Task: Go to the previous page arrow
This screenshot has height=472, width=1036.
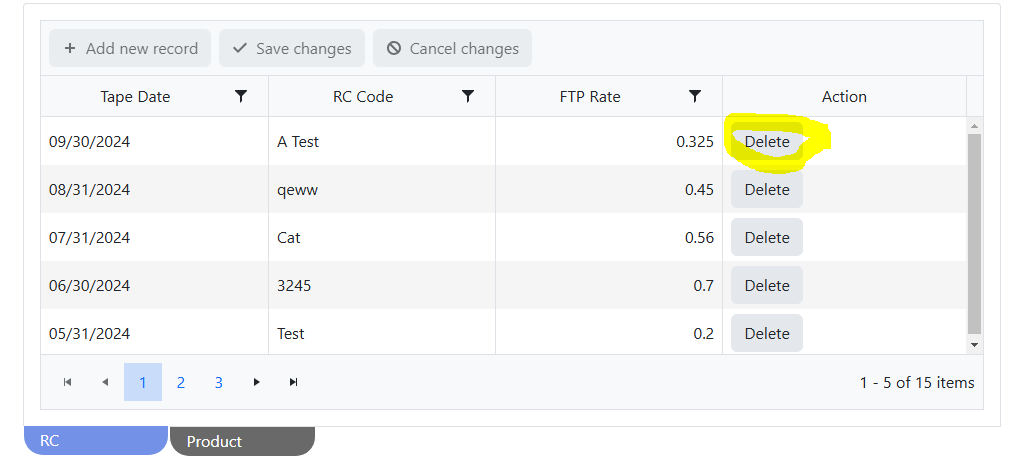Action: point(105,382)
